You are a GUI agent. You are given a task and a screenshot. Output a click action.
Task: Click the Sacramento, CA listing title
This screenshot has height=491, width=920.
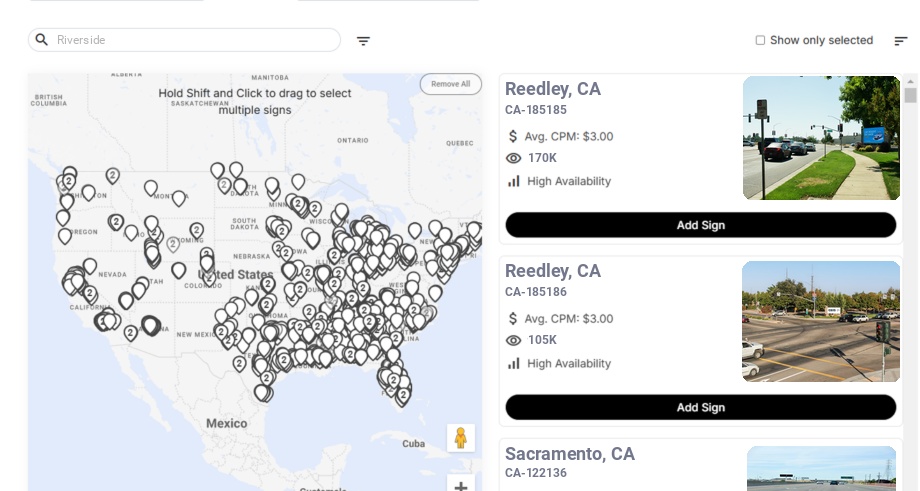click(x=569, y=454)
